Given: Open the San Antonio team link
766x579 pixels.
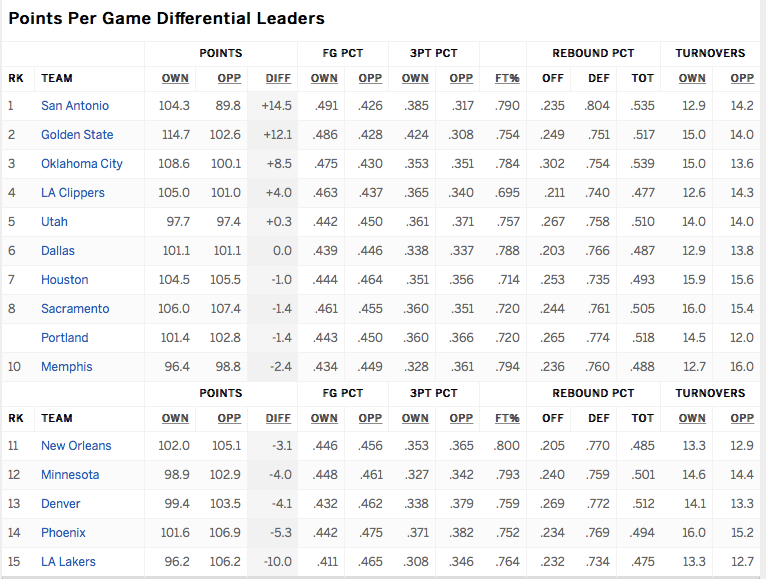Looking at the screenshot, I should point(75,106).
